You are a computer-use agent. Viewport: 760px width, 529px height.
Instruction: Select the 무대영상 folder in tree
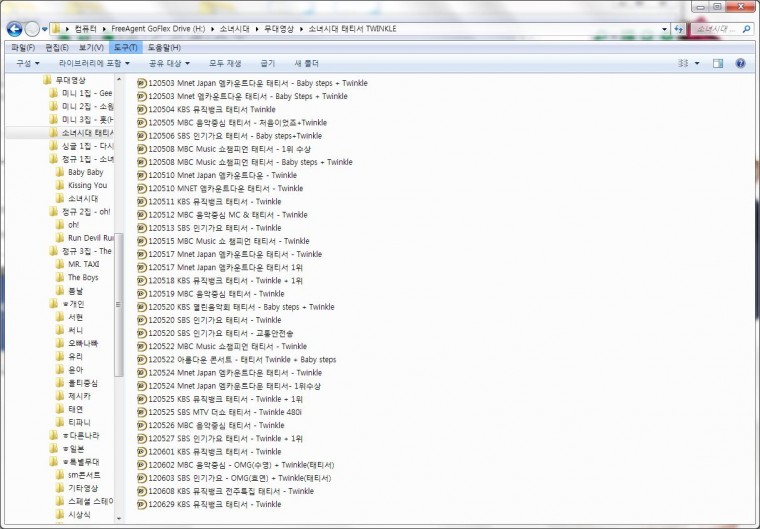point(70,80)
